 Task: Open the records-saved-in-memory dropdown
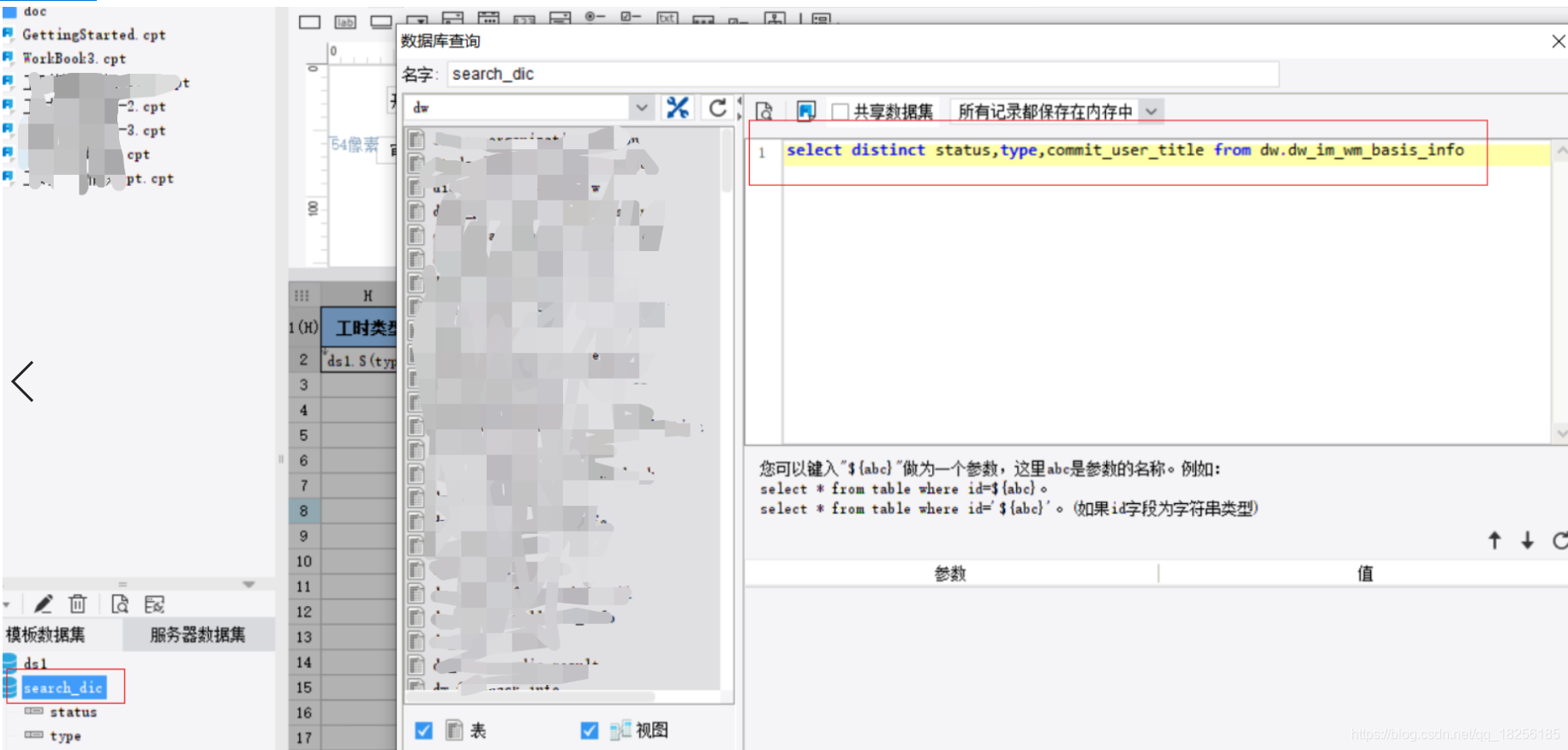(x=1152, y=111)
